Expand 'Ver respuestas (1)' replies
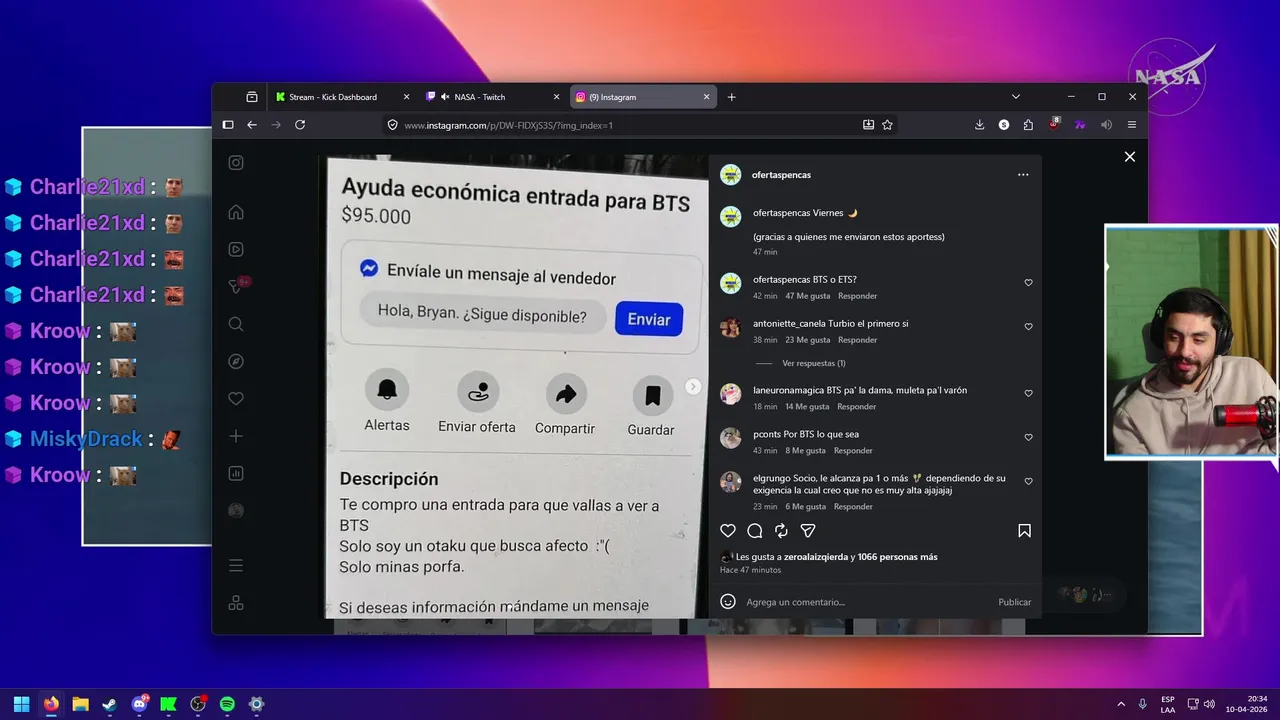The width and height of the screenshot is (1280, 720). coord(813,363)
